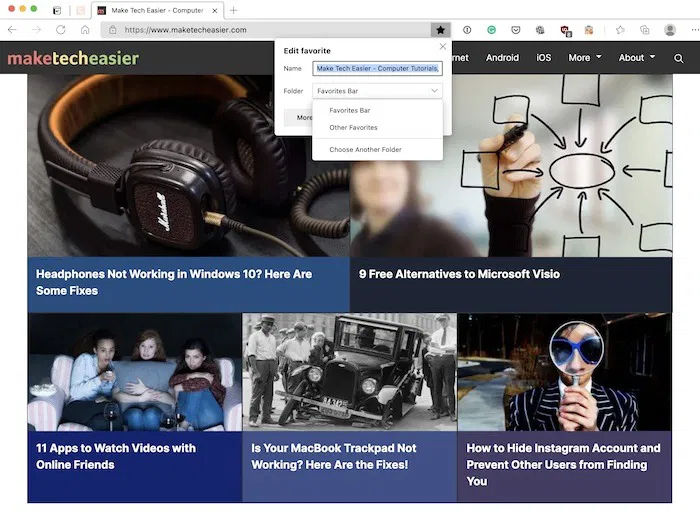Image resolution: width=700 pixels, height=515 pixels.
Task: Select Other Favorites from folder list
Action: point(353,128)
